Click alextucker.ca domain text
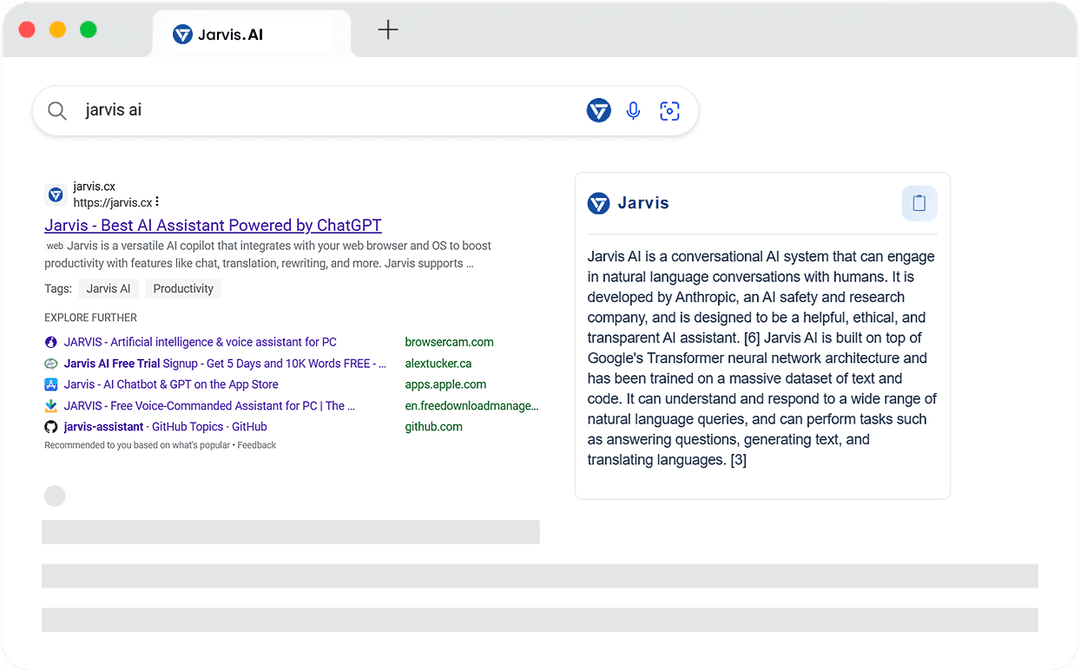Viewport: 1080px width, 670px height. click(x=438, y=364)
